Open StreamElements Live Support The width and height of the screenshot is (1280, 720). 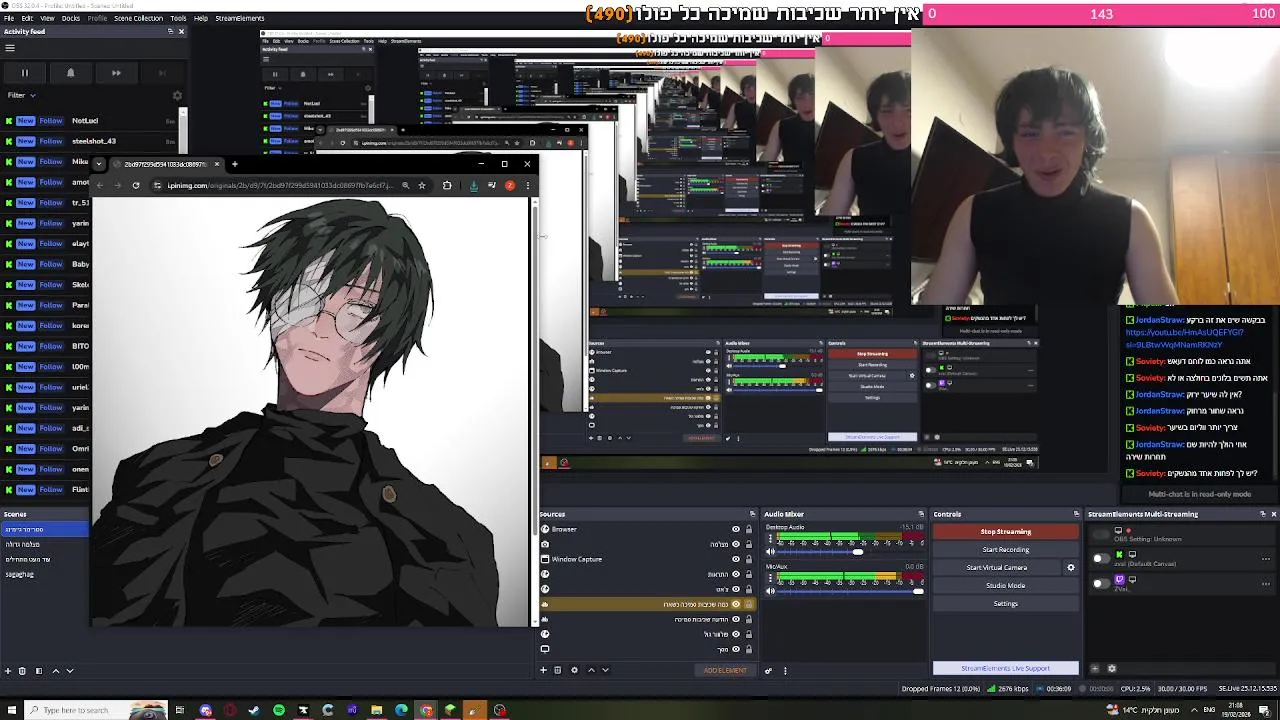[x=1006, y=668]
